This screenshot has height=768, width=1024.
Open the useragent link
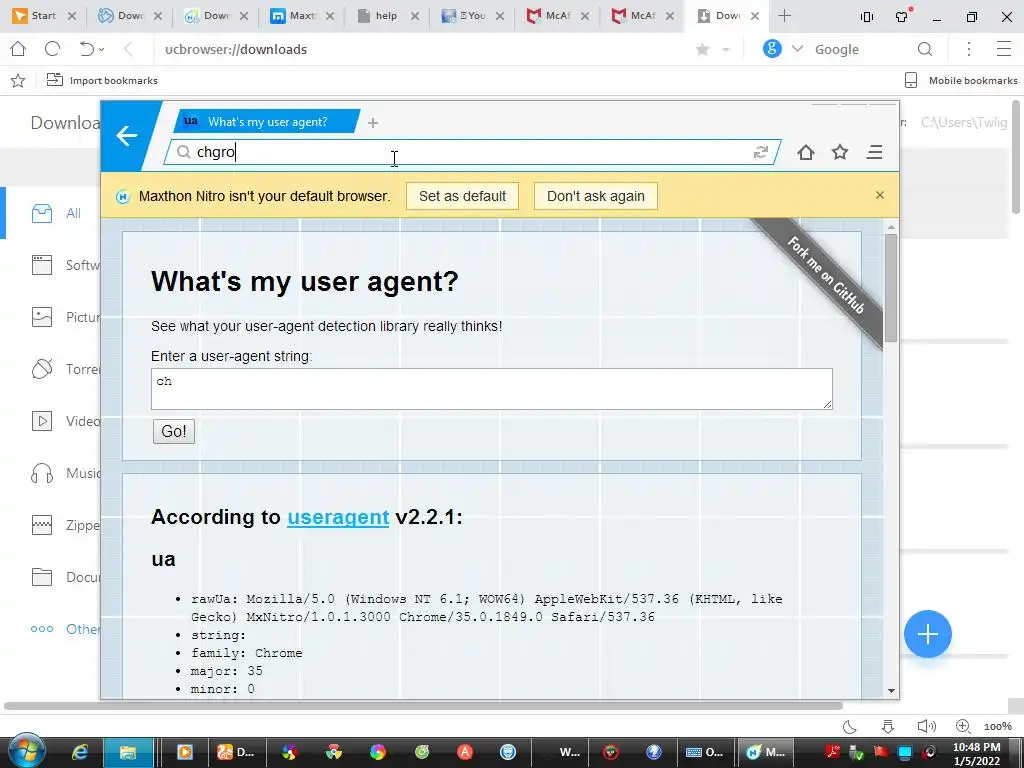click(x=338, y=517)
